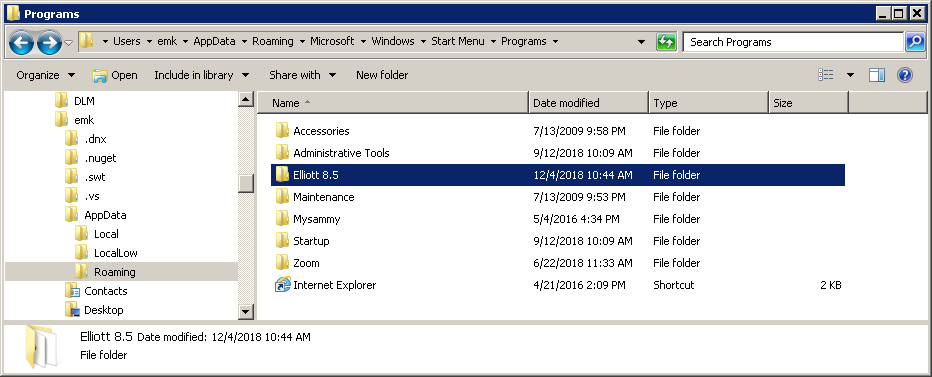932x377 pixels.
Task: Open the Help question mark icon
Action: pyautogui.click(x=905, y=75)
